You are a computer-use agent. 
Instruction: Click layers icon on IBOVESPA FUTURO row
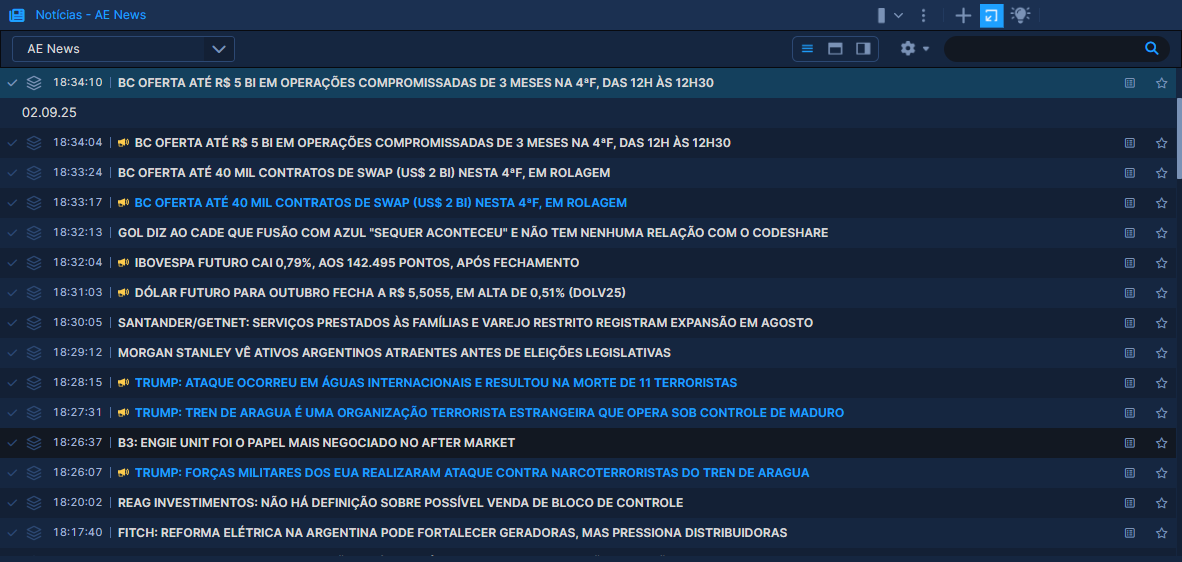click(x=34, y=263)
